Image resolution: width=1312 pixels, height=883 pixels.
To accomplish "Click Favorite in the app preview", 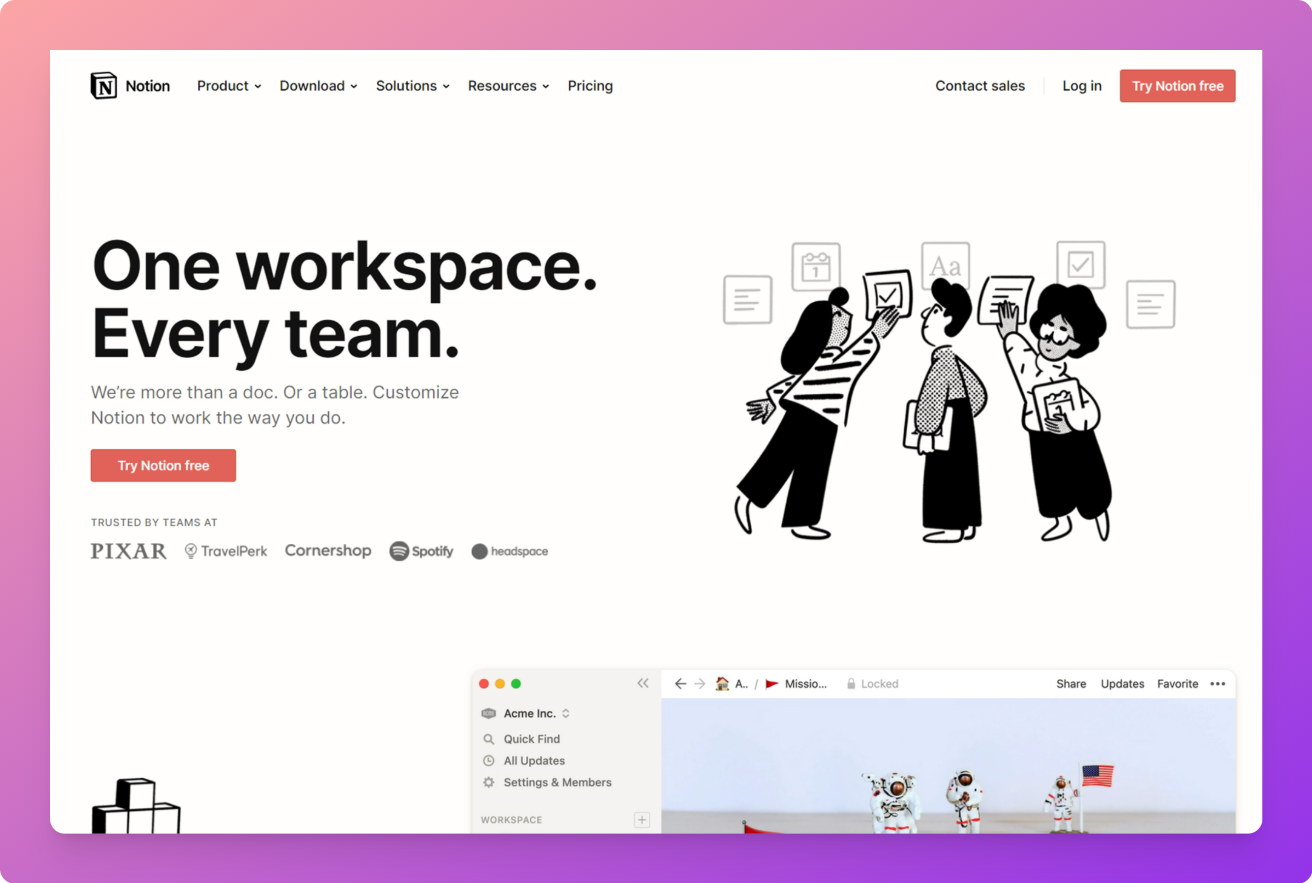I will [x=1178, y=684].
